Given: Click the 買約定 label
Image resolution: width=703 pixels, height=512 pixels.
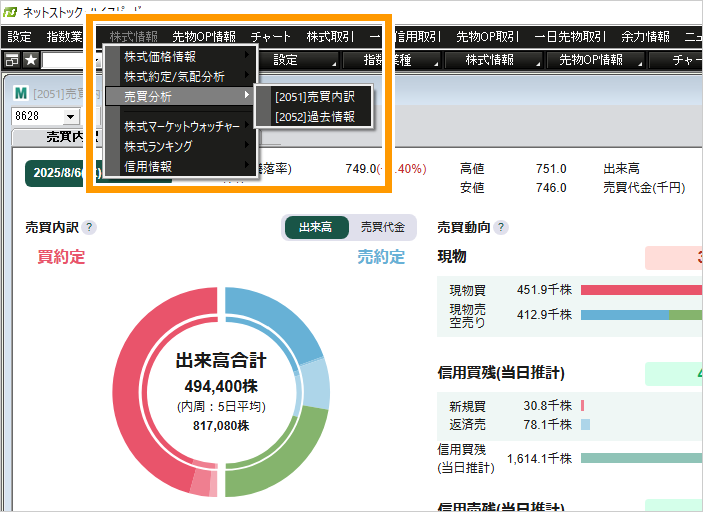Looking at the screenshot, I should click(x=61, y=257).
